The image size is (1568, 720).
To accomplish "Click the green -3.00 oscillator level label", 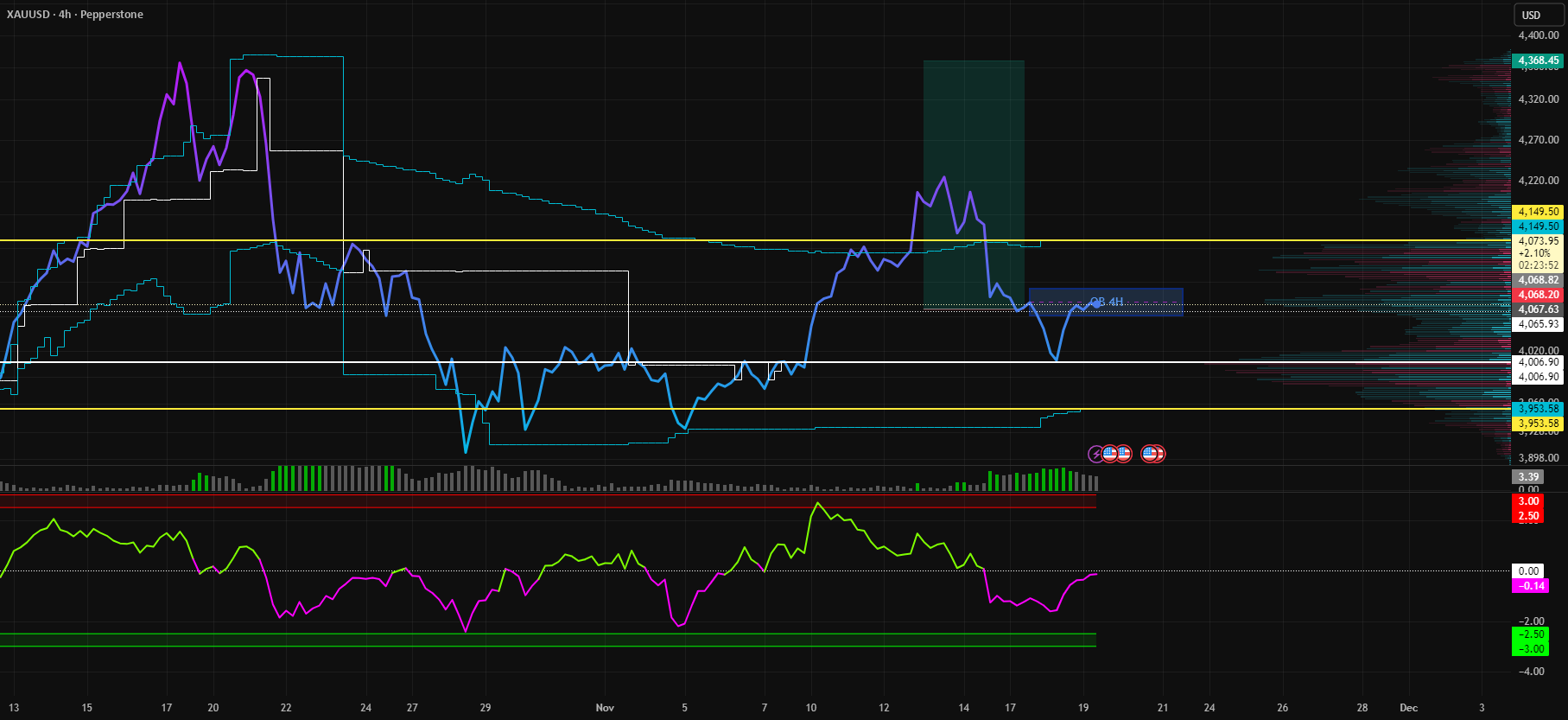I will pyautogui.click(x=1530, y=649).
